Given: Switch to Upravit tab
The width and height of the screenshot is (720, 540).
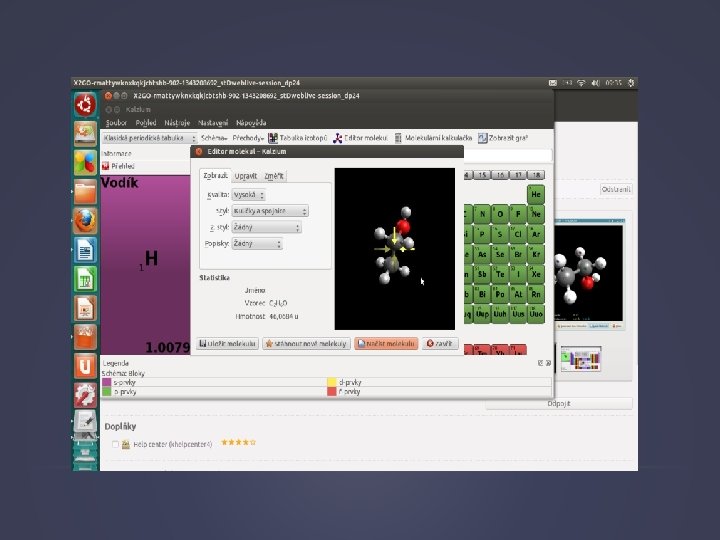Looking at the screenshot, I should click(x=246, y=176).
